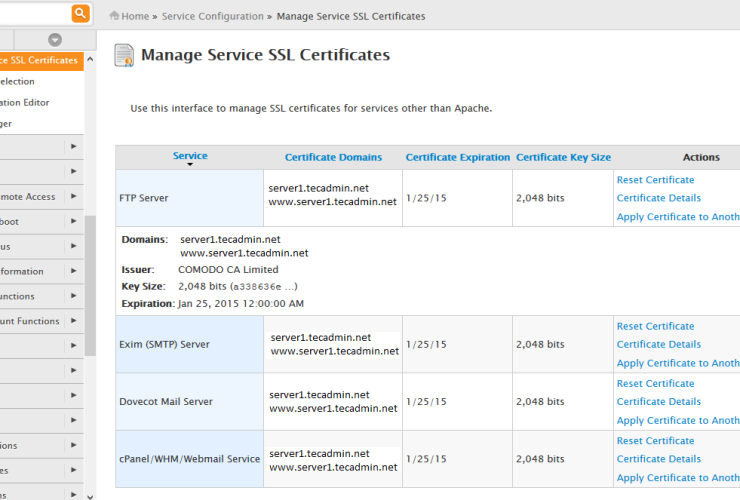Sort table by Certificate Expiration column

coord(457,157)
